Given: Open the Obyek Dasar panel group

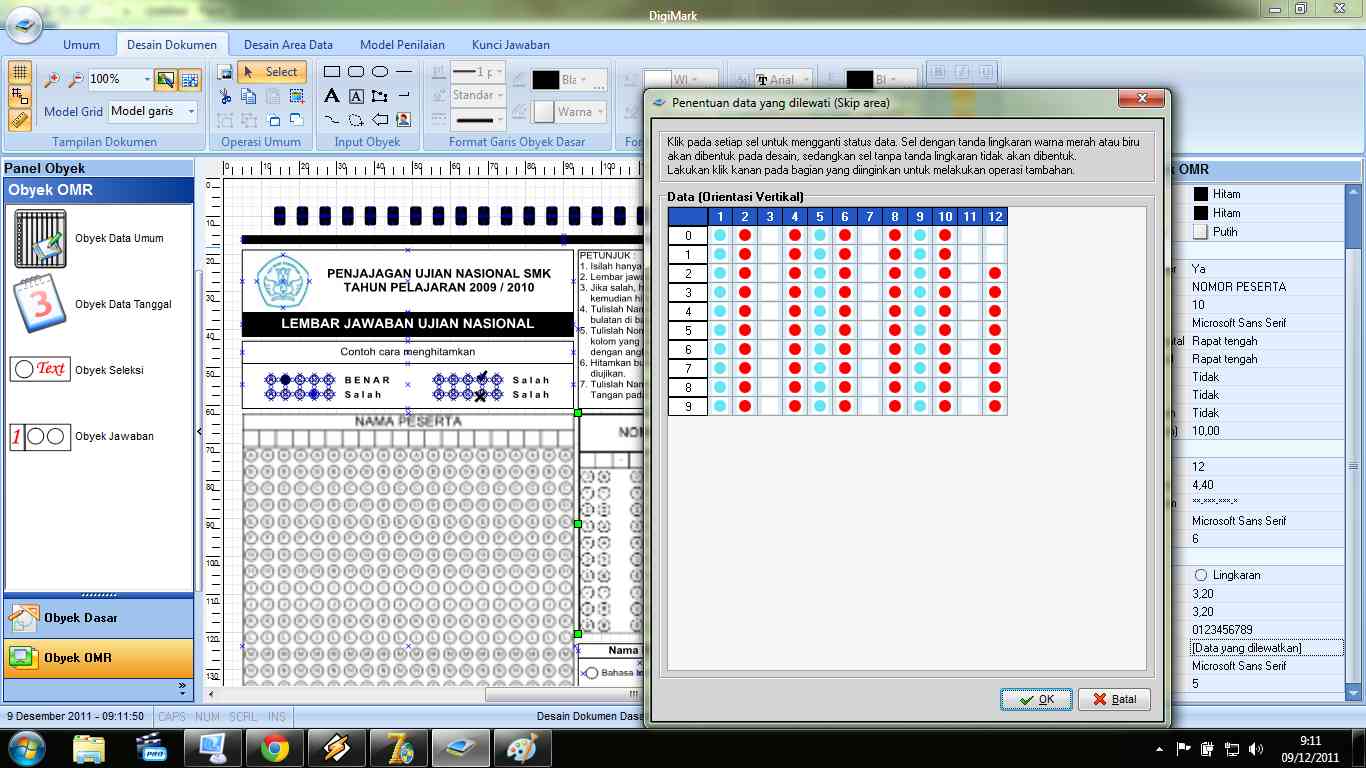Looking at the screenshot, I should point(98,618).
